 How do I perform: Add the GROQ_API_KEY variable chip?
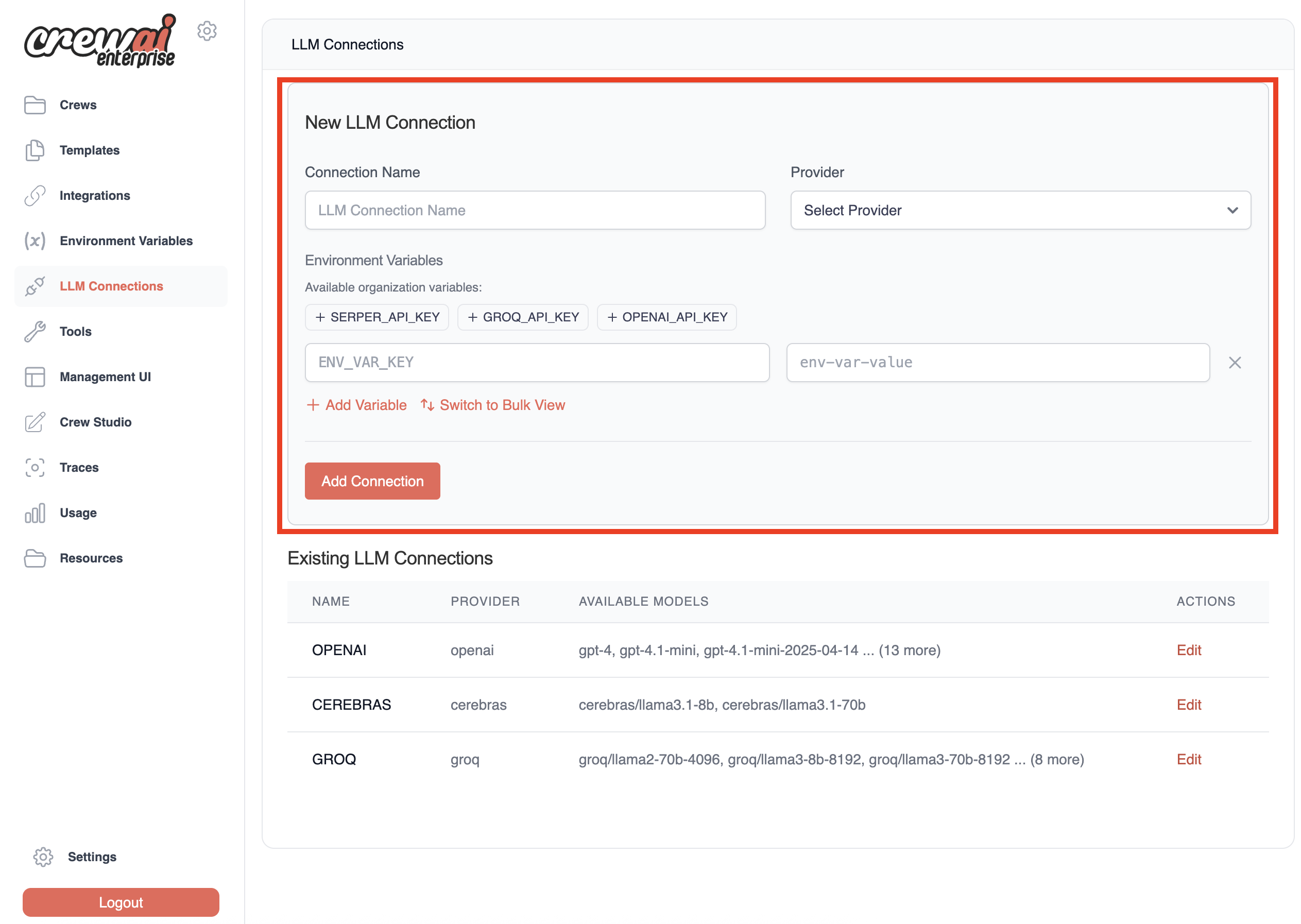tap(523, 317)
